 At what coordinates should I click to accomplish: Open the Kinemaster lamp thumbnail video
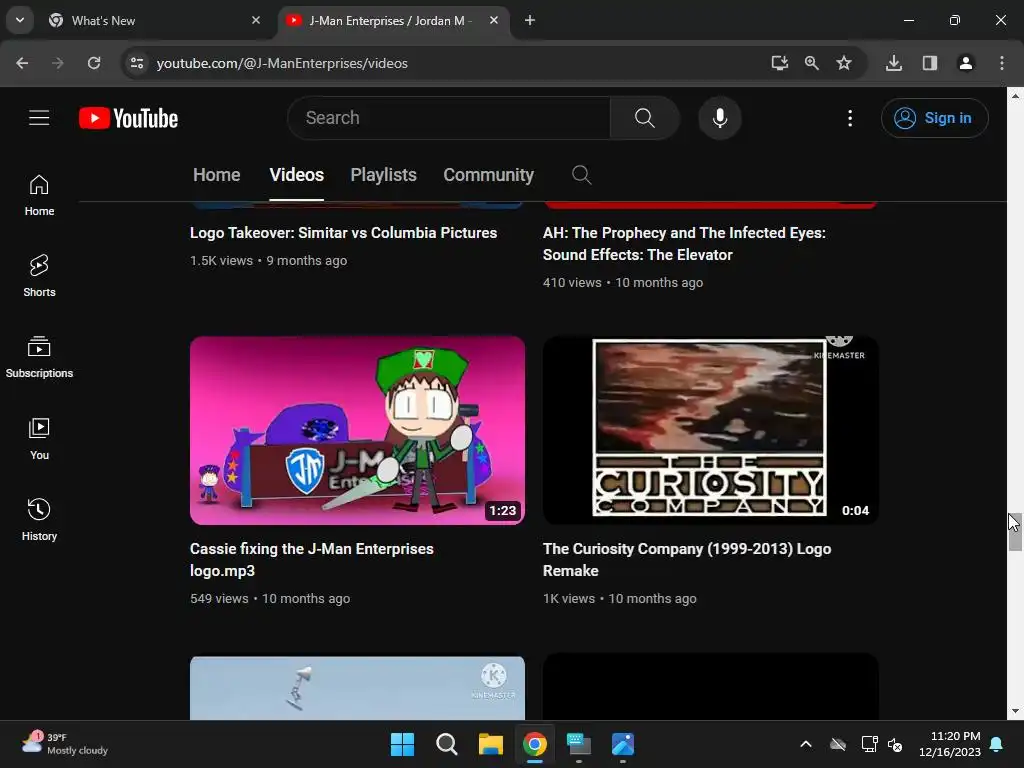(x=357, y=688)
